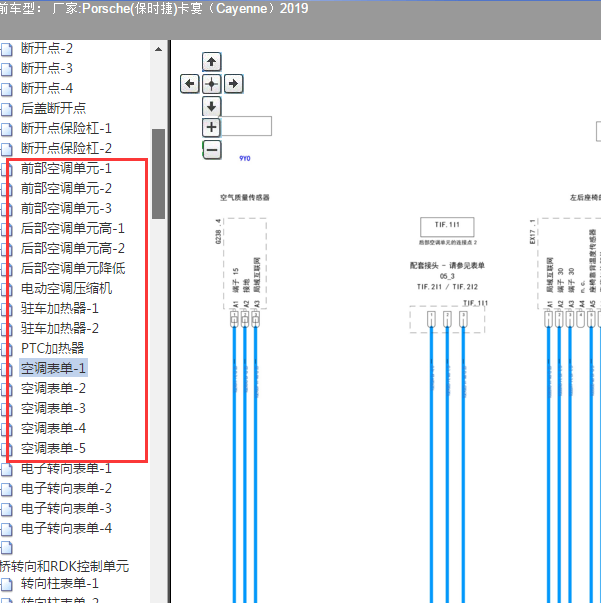The height and width of the screenshot is (603, 601).
Task: Click the 空气质量传感器 component label
Action: pyautogui.click(x=245, y=198)
